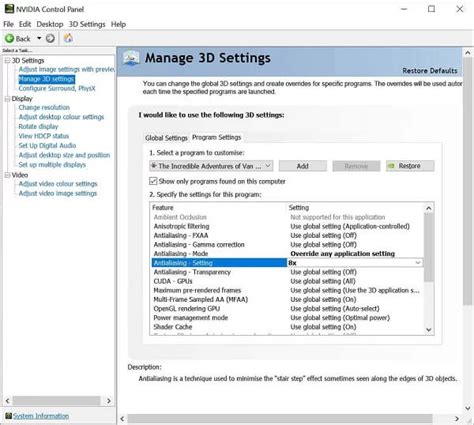Image resolution: width=474 pixels, height=425 pixels.
Task: Click the Manage 3D Settings header icon
Action: point(131,58)
